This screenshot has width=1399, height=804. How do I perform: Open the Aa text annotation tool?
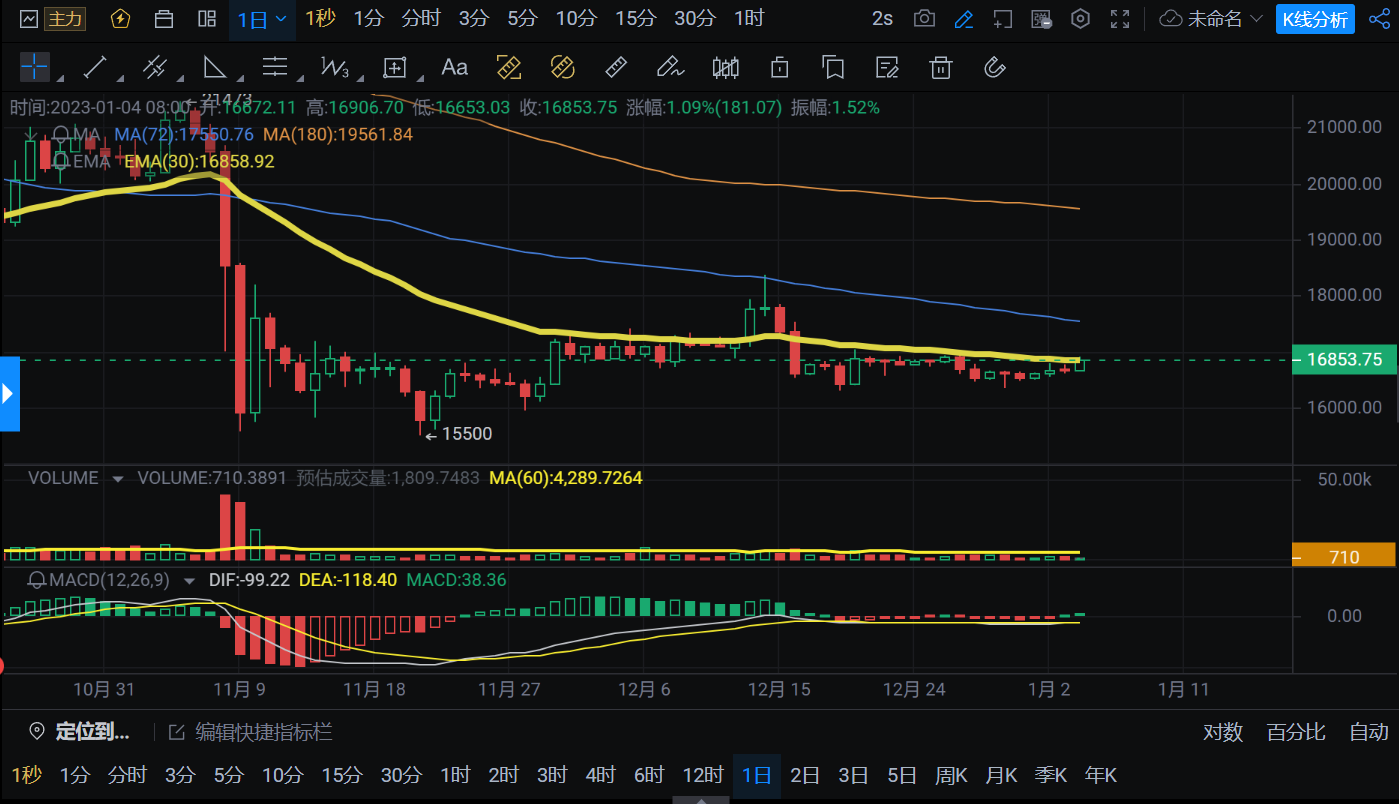[454, 68]
